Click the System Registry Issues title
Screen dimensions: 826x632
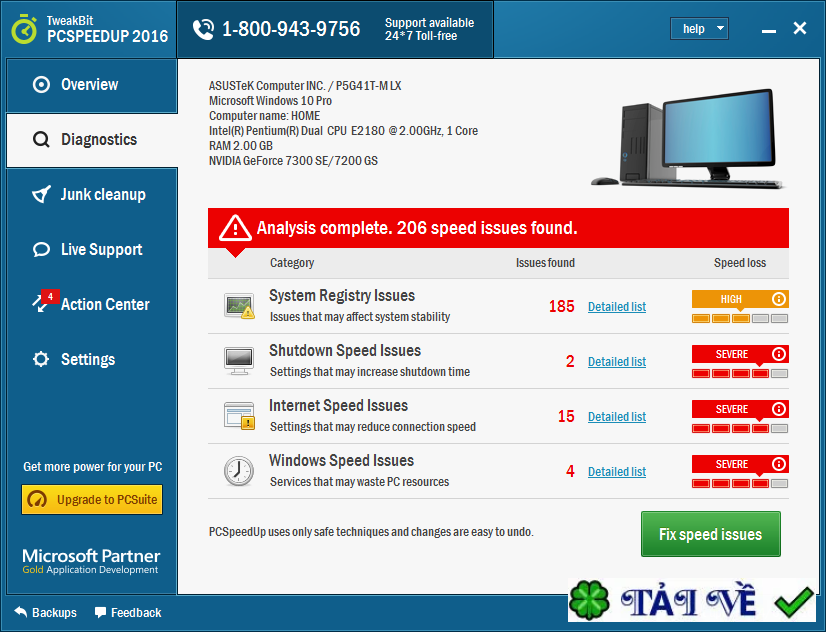[x=342, y=296]
